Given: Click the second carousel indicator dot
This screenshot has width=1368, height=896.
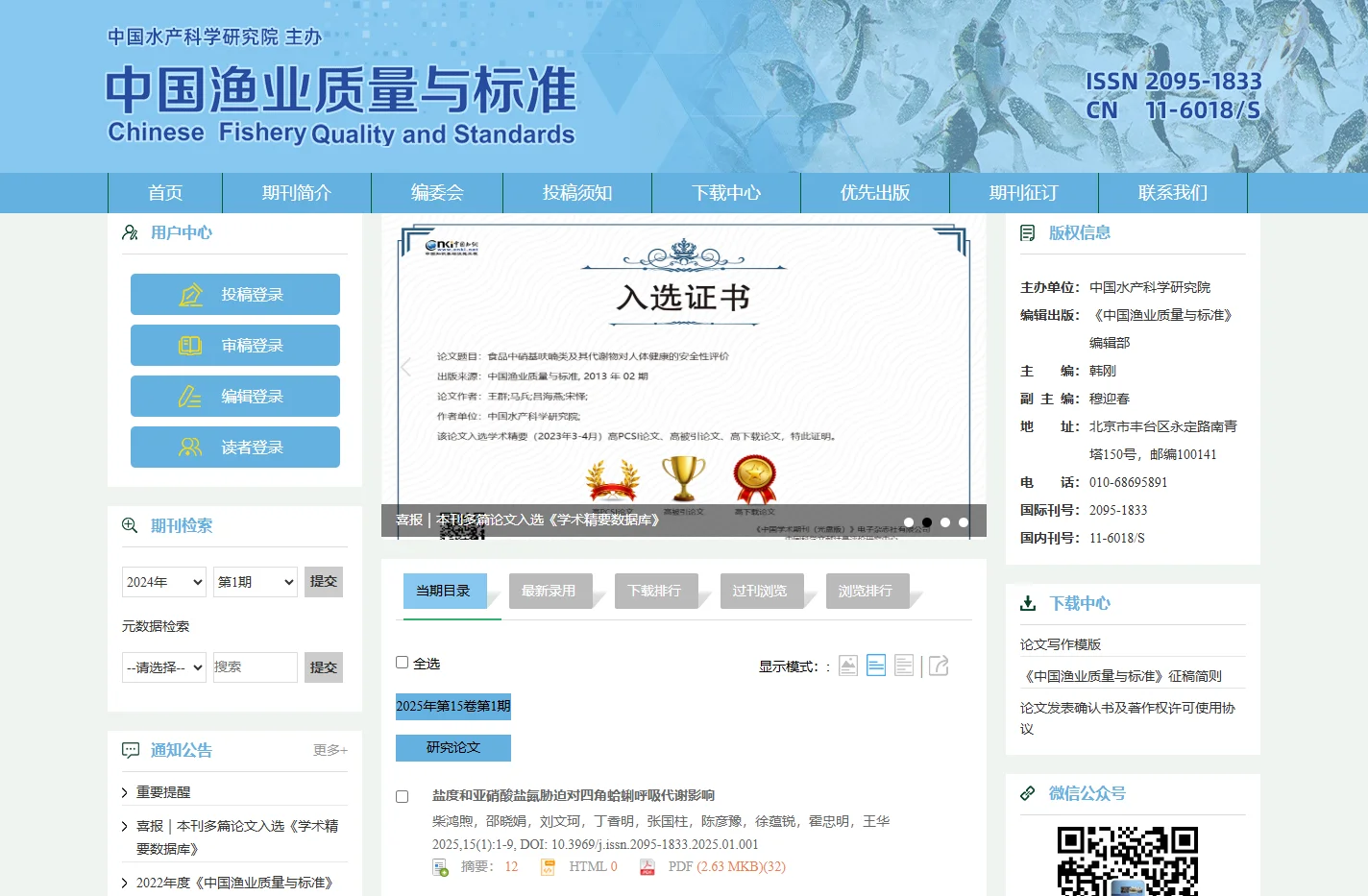Looking at the screenshot, I should (927, 522).
